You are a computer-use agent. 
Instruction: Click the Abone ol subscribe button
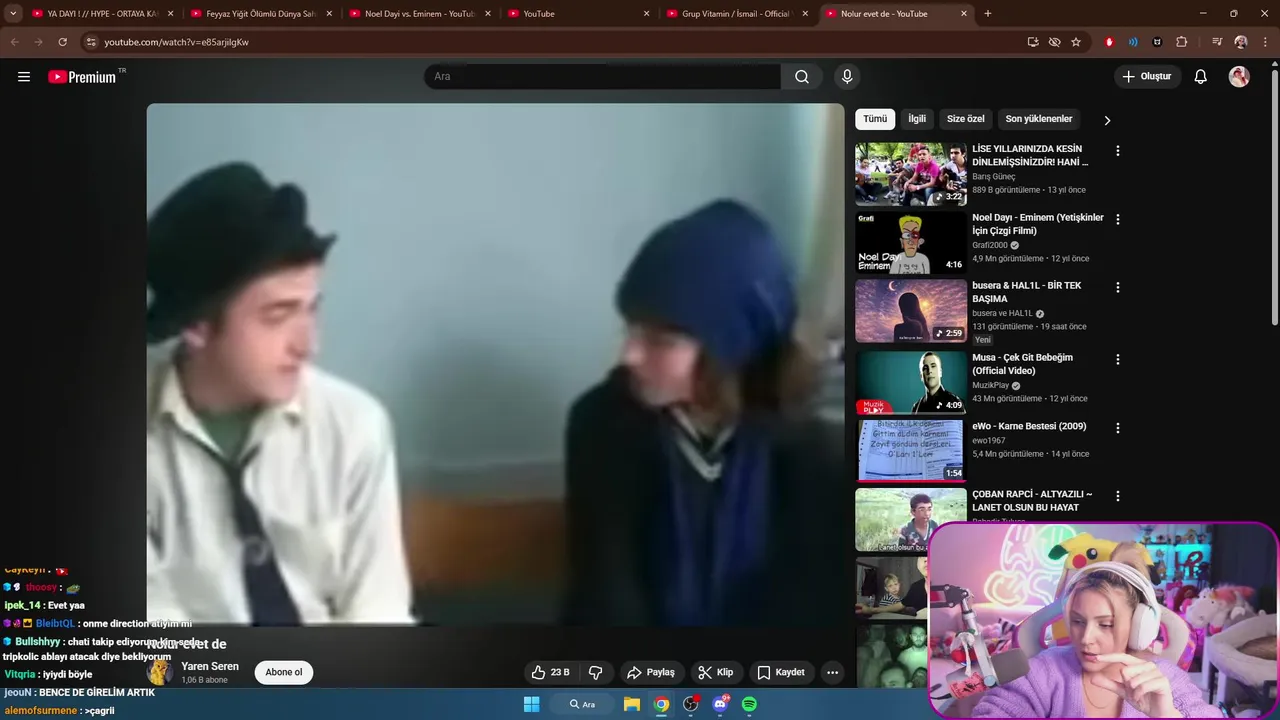(284, 672)
